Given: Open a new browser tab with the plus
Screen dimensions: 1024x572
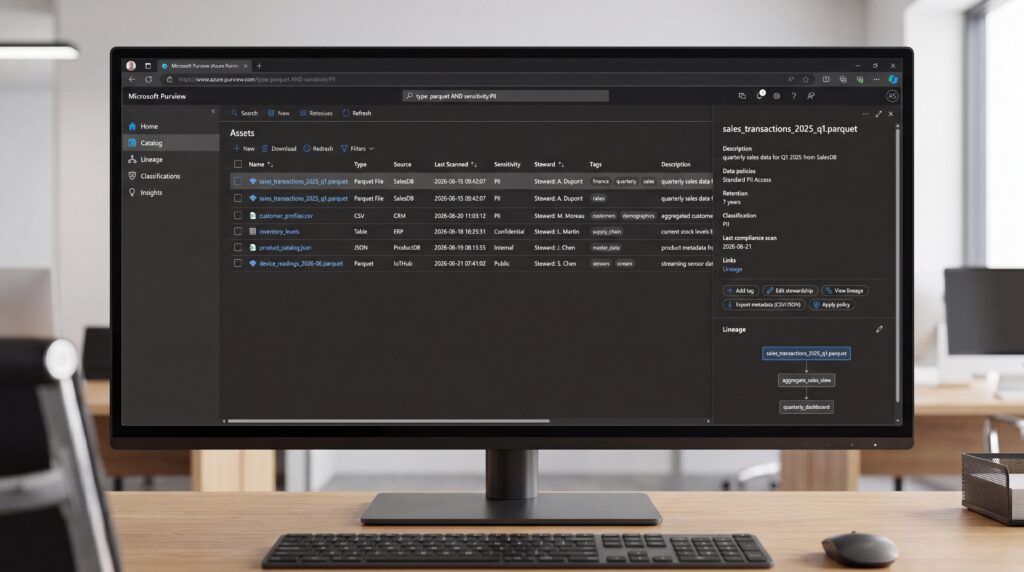Looking at the screenshot, I should tap(259, 66).
